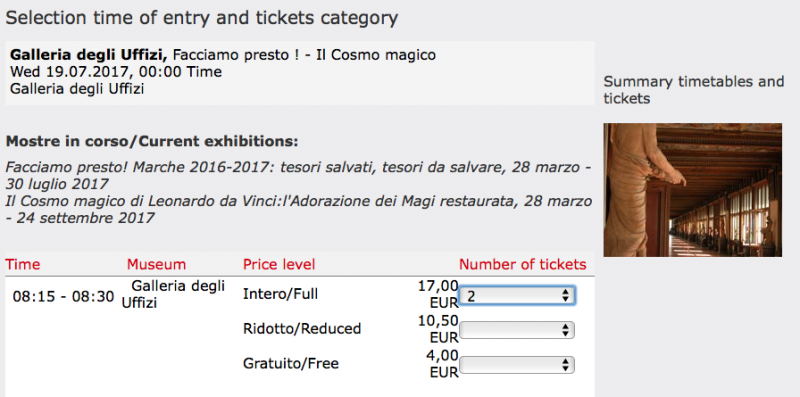Image resolution: width=800 pixels, height=397 pixels.
Task: Click the Intero/Full price level label
Action: pyautogui.click(x=280, y=294)
